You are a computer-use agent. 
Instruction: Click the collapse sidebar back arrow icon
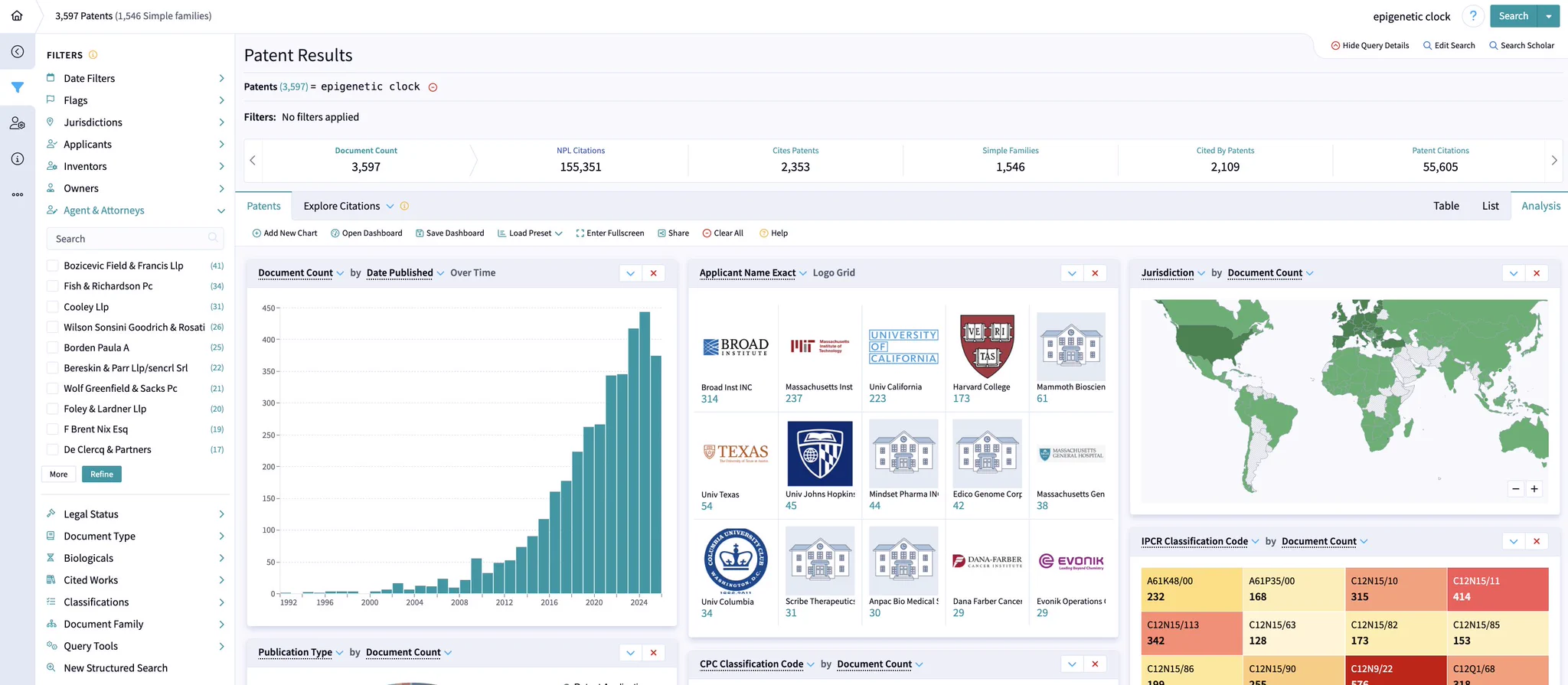coord(18,52)
